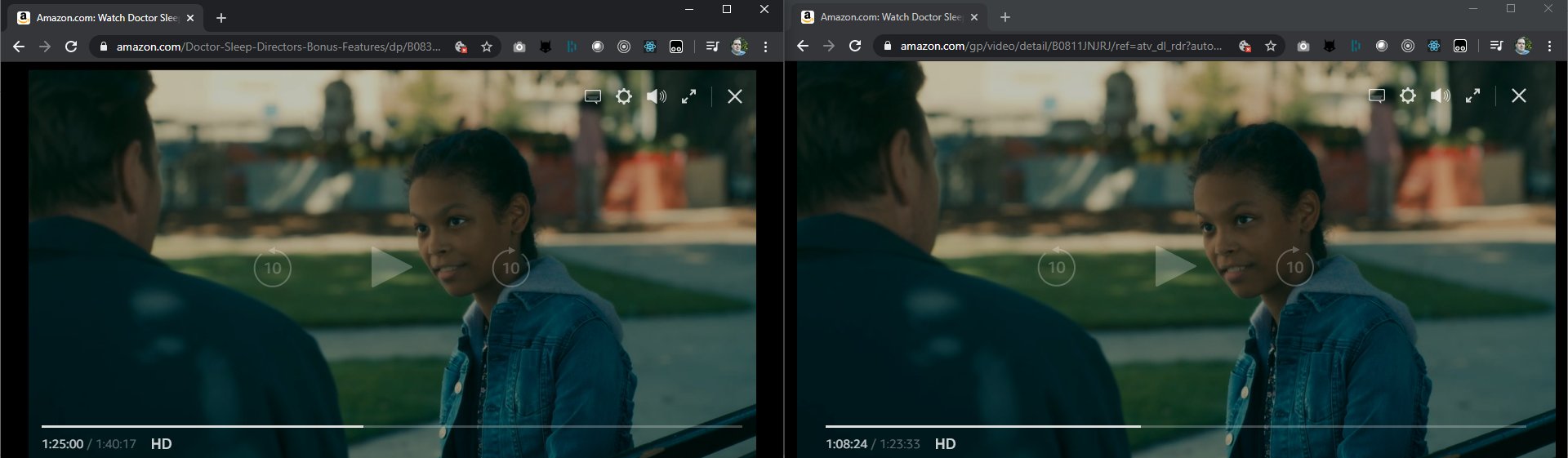Viewport: 1568px width, 458px height.
Task: Go forward in the Doctor-Sleep-Directors URL window
Action: 45,47
